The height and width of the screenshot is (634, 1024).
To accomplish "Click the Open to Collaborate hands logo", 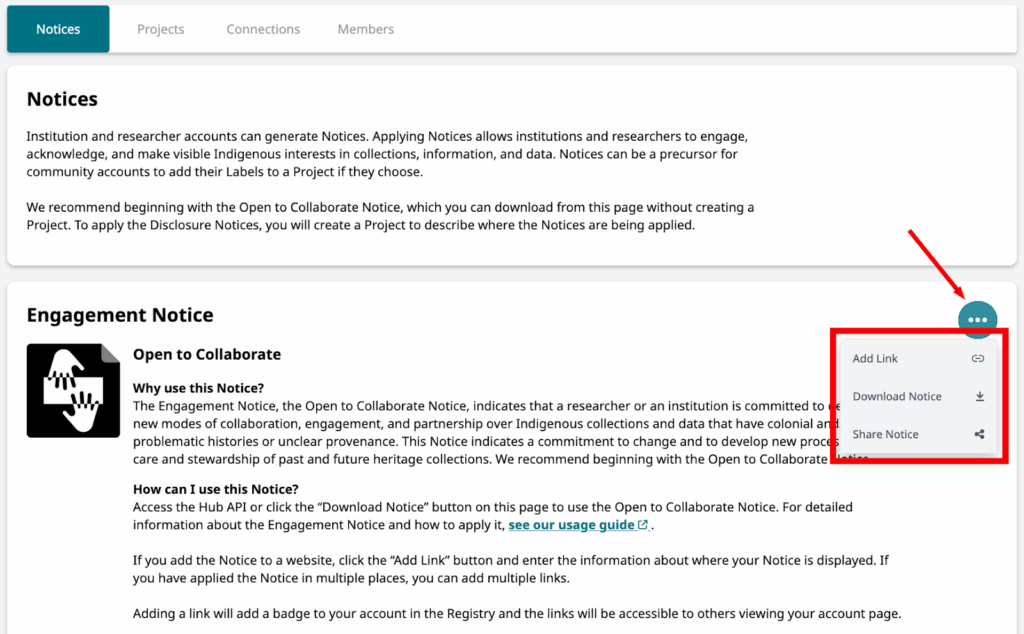I will (73, 390).
